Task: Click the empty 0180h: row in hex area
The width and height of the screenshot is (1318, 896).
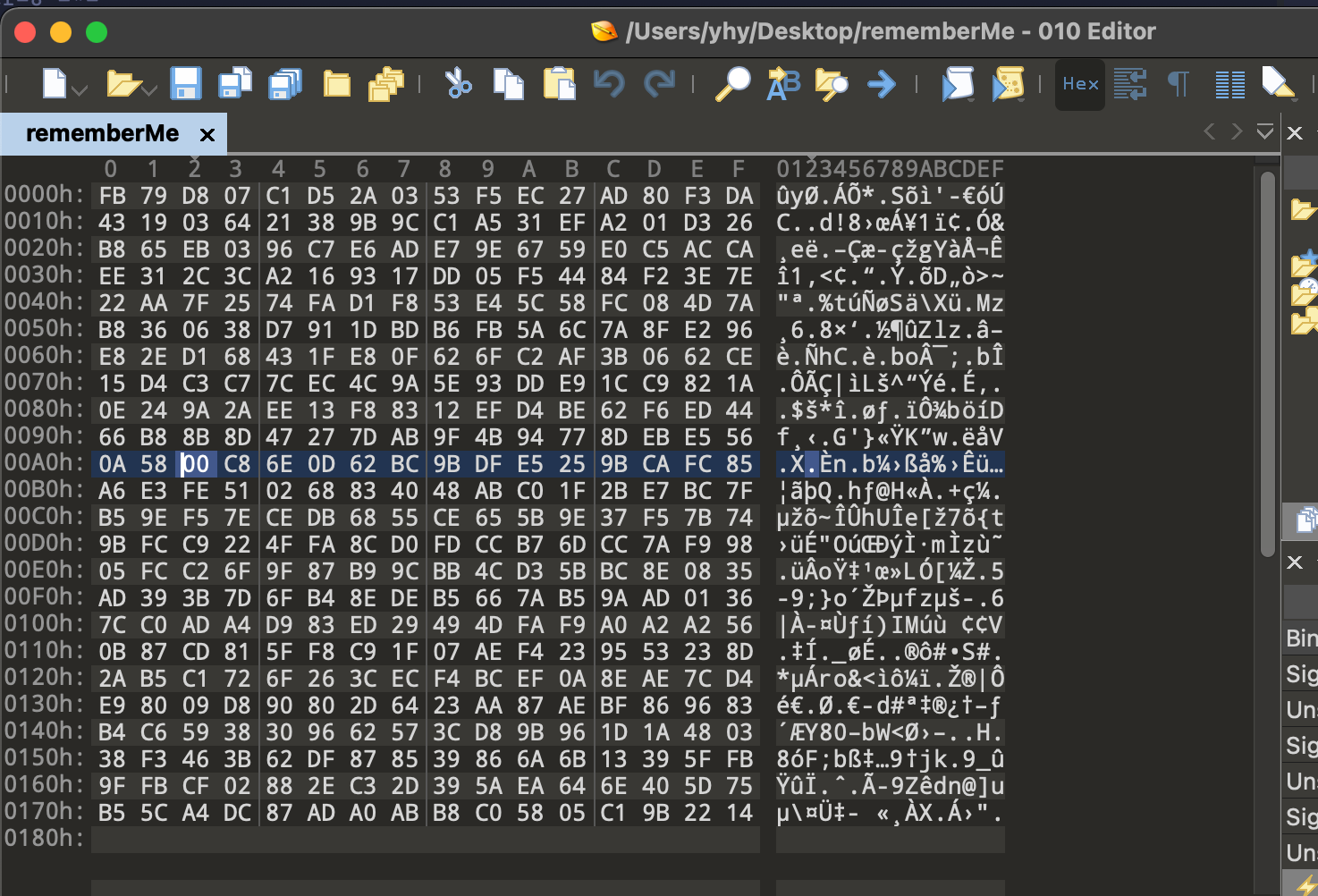Action: [x=426, y=840]
